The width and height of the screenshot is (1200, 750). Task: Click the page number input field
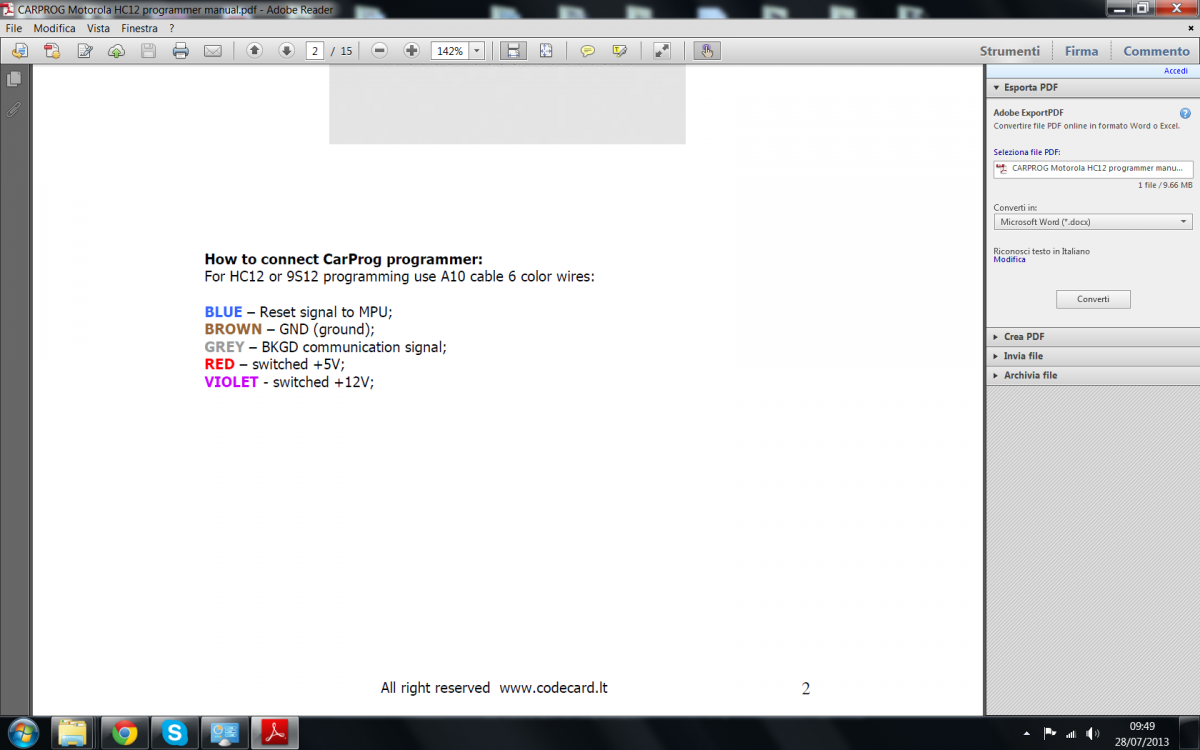click(x=314, y=51)
